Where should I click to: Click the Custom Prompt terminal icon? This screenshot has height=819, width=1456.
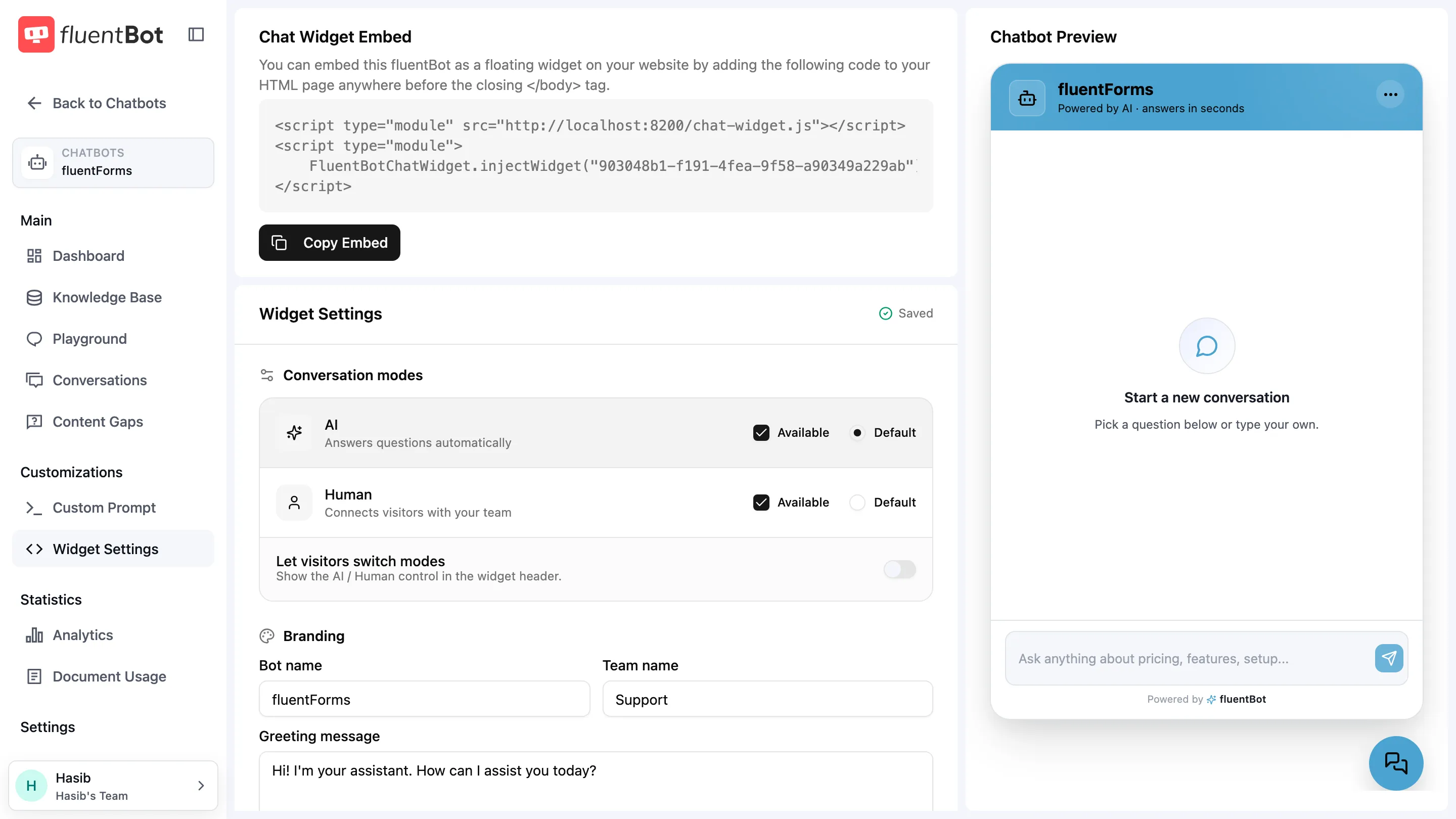[x=34, y=508]
